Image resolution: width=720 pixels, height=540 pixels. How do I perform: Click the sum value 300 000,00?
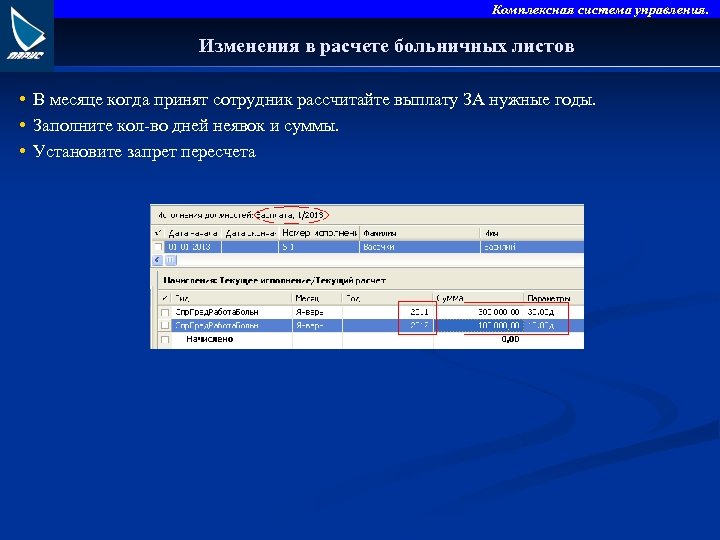pyautogui.click(x=499, y=312)
